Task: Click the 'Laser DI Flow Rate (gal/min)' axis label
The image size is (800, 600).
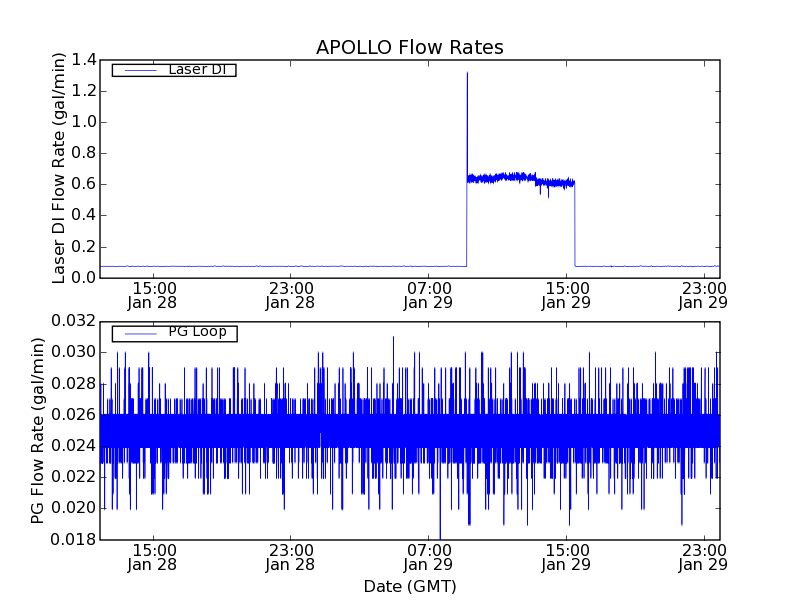Action: pos(59,168)
